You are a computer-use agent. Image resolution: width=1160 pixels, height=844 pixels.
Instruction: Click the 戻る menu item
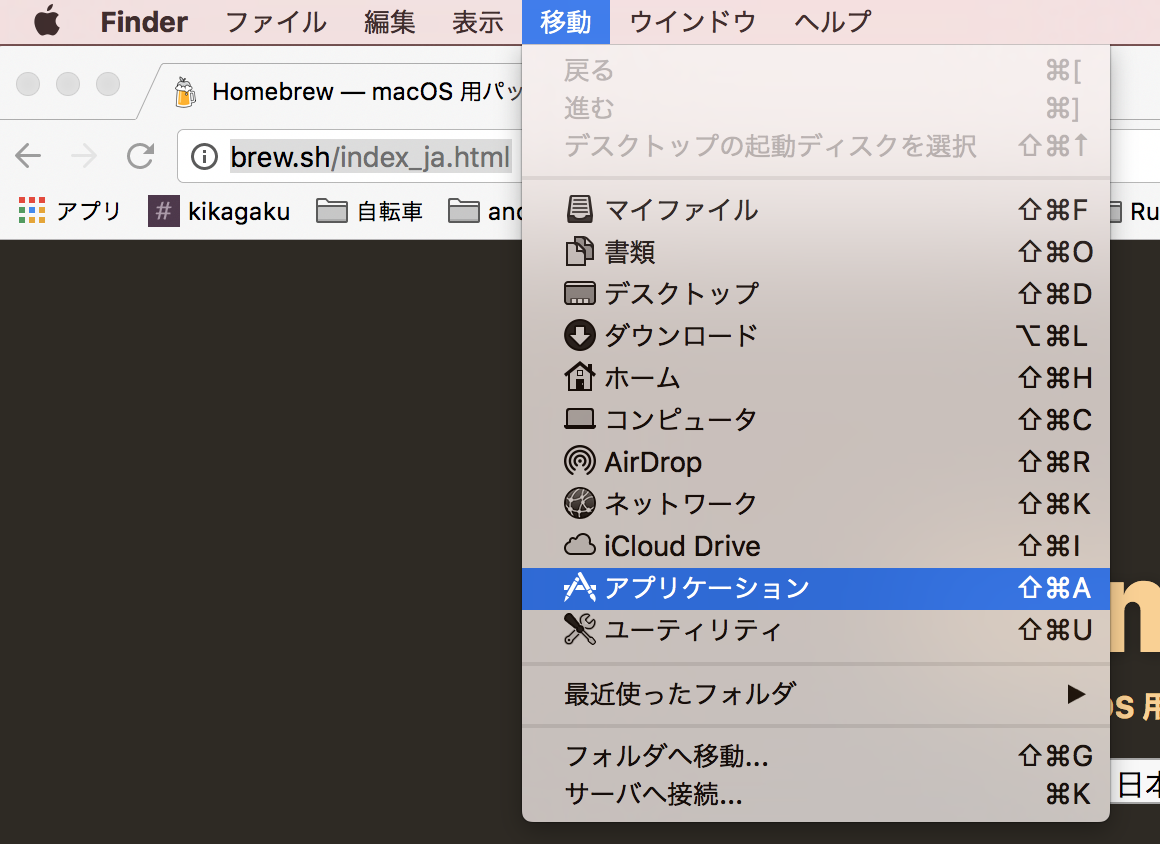(816, 71)
